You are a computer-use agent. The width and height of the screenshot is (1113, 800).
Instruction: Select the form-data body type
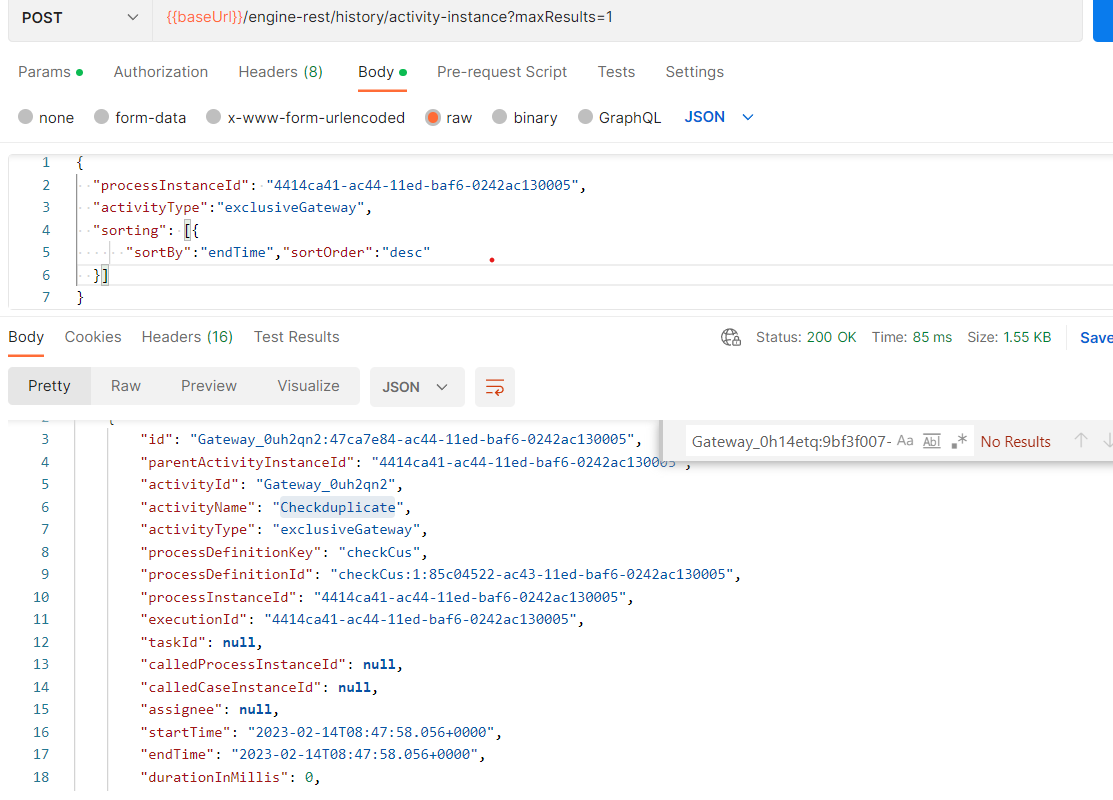(140, 117)
